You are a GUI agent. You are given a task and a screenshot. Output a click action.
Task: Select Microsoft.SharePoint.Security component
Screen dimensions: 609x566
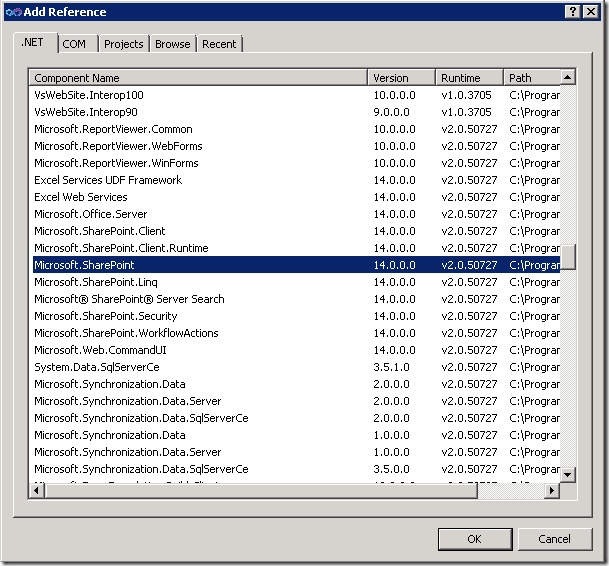click(296, 316)
